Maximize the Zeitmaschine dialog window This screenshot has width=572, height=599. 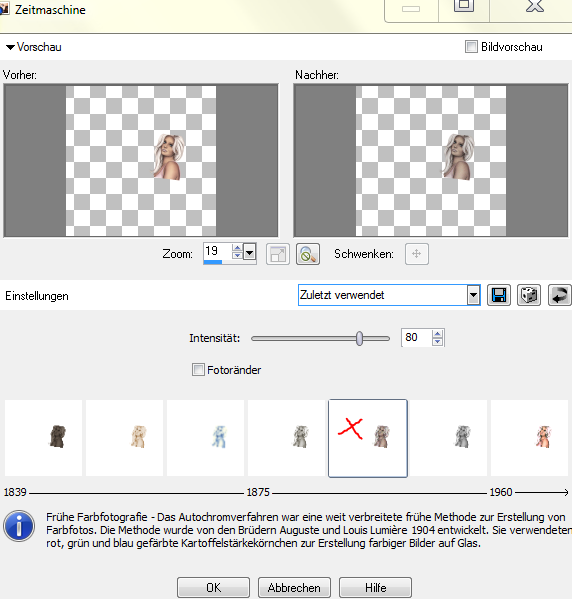[464, 7]
